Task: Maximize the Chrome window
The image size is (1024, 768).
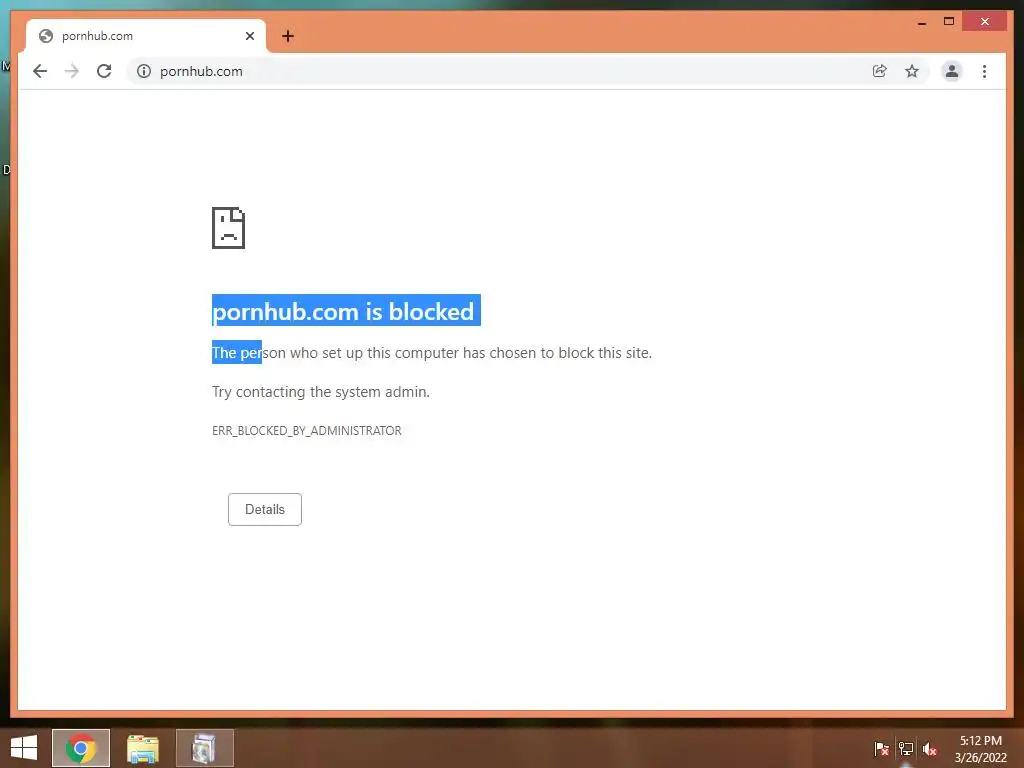Action: click(x=949, y=22)
